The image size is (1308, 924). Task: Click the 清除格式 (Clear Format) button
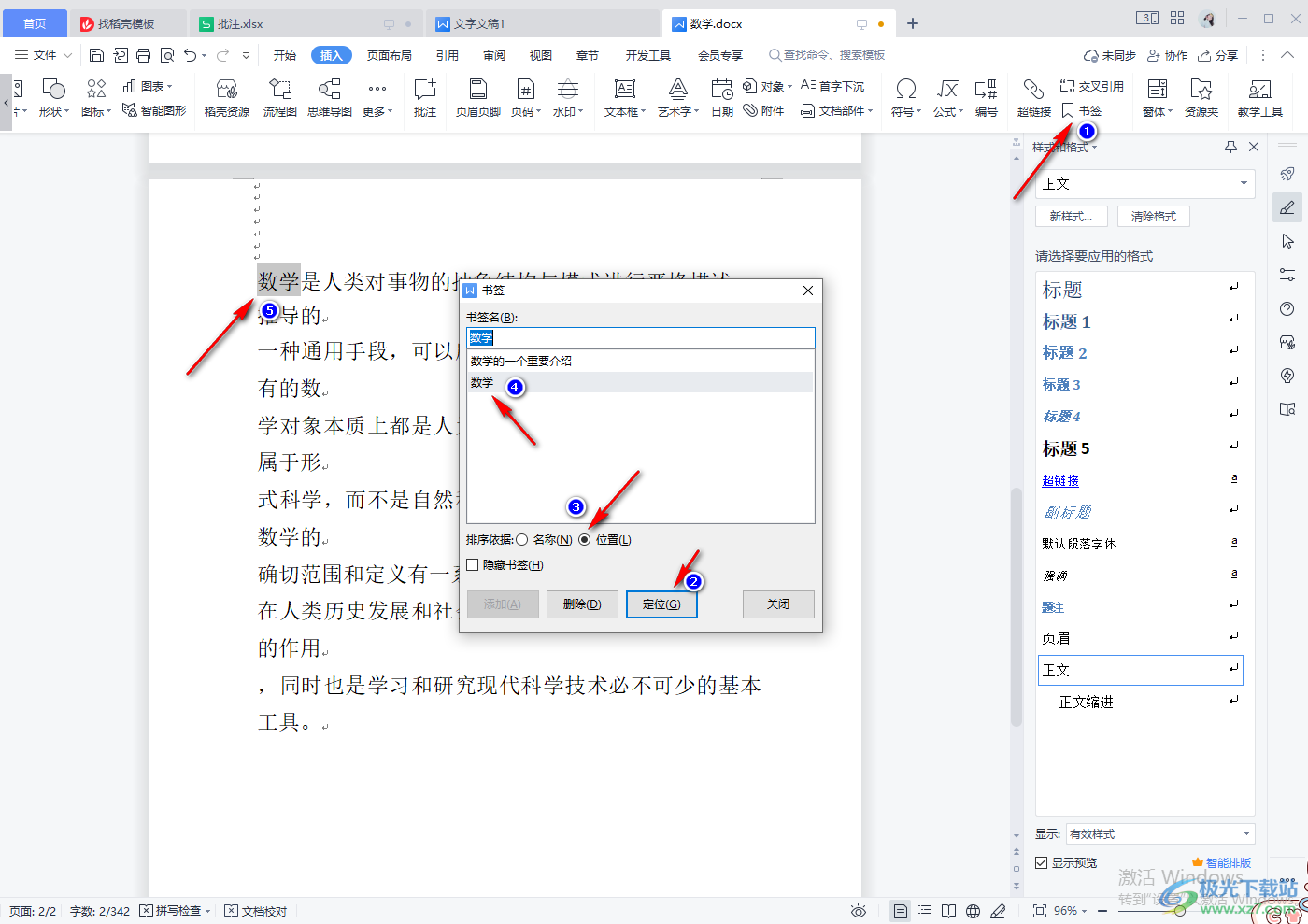(x=1154, y=216)
